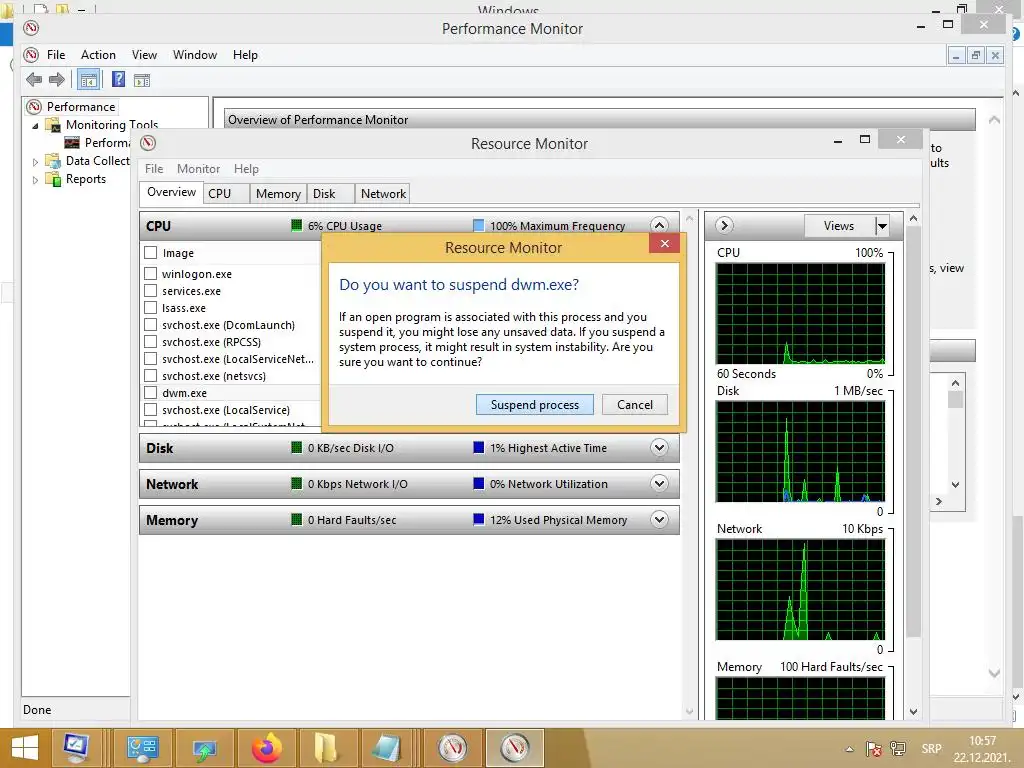The width and height of the screenshot is (1024, 768).
Task: Check svchost.exe (DcomLaunch) checkbox
Action: 151,325
